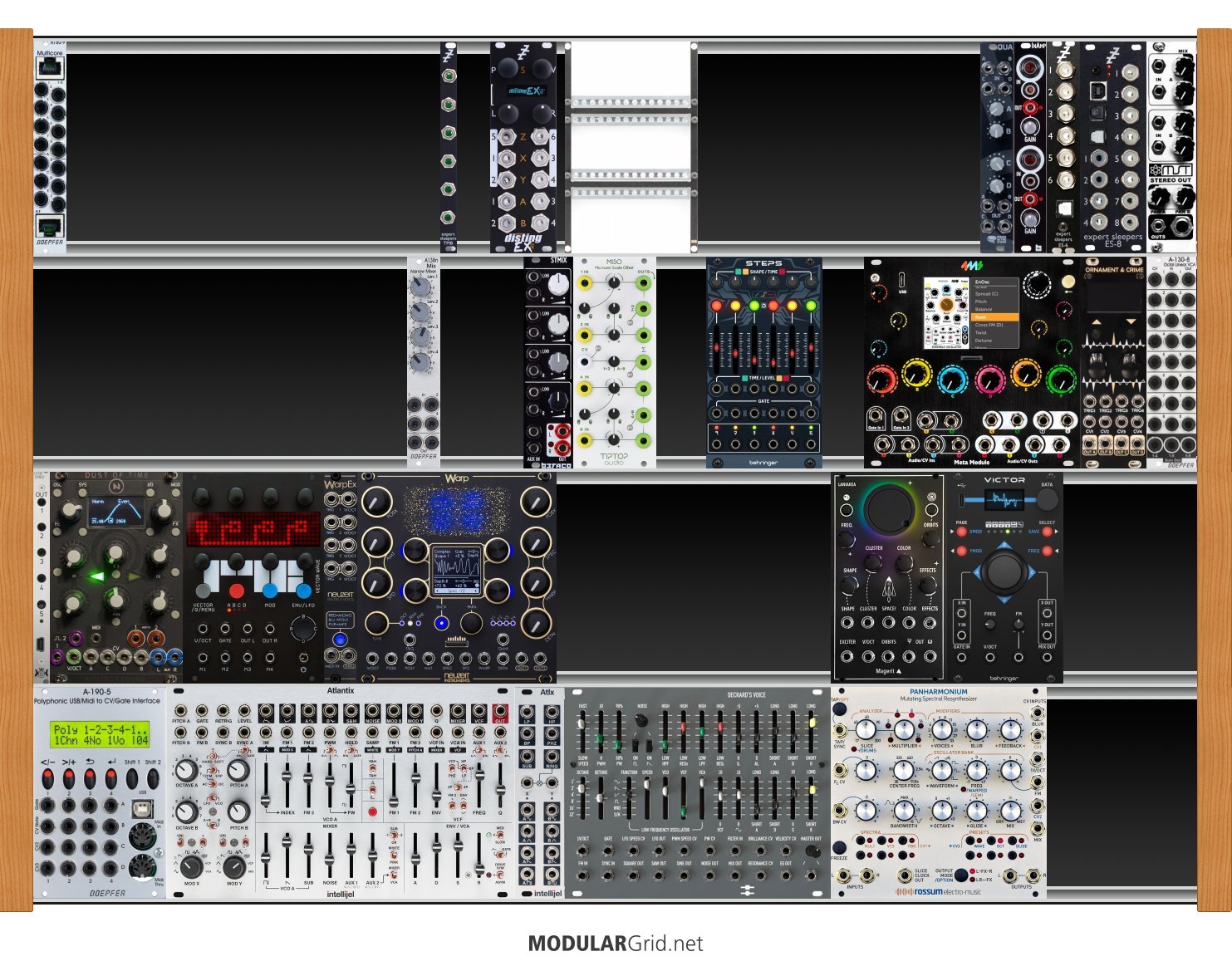Click the red A B C D button on Vector Wave
This screenshot has height=961, width=1232.
tap(237, 591)
